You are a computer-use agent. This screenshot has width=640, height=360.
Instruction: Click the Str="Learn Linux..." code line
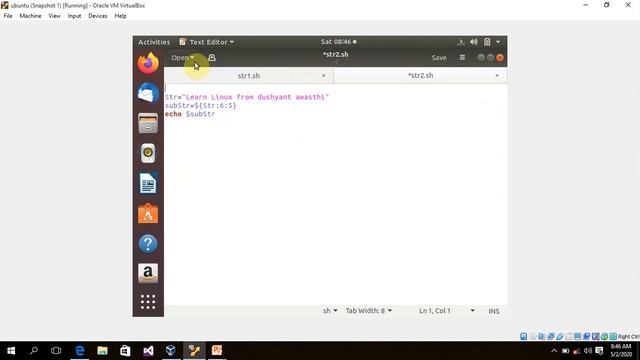click(247, 97)
